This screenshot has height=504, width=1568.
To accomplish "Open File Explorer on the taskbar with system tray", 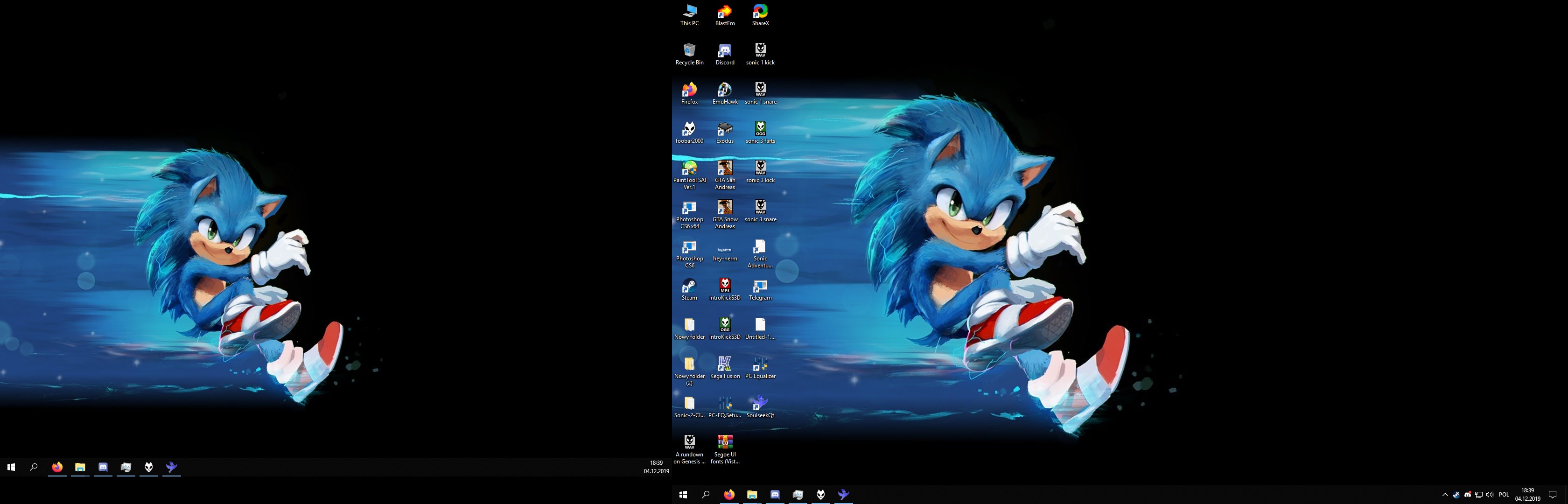I will (x=752, y=495).
